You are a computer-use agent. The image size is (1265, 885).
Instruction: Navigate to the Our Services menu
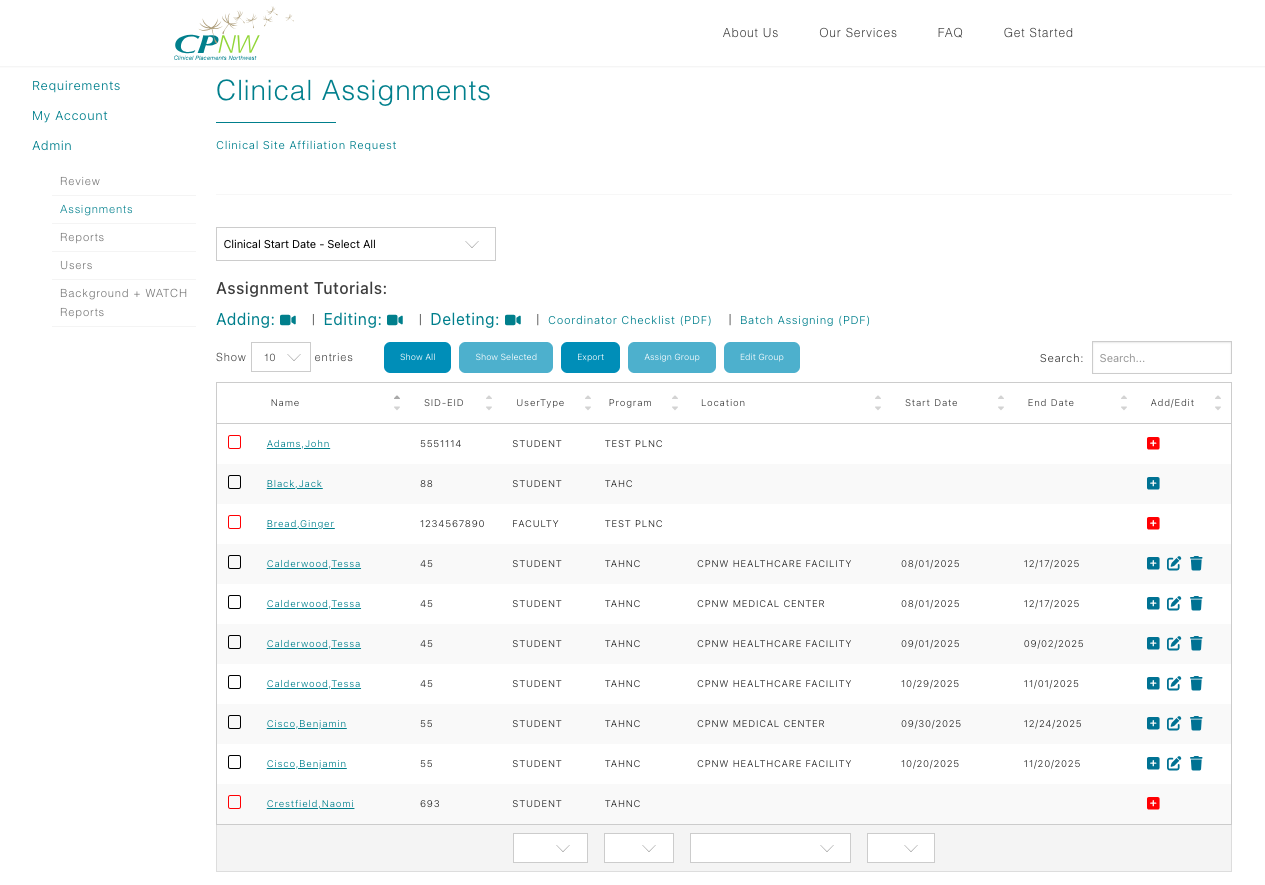coord(858,33)
